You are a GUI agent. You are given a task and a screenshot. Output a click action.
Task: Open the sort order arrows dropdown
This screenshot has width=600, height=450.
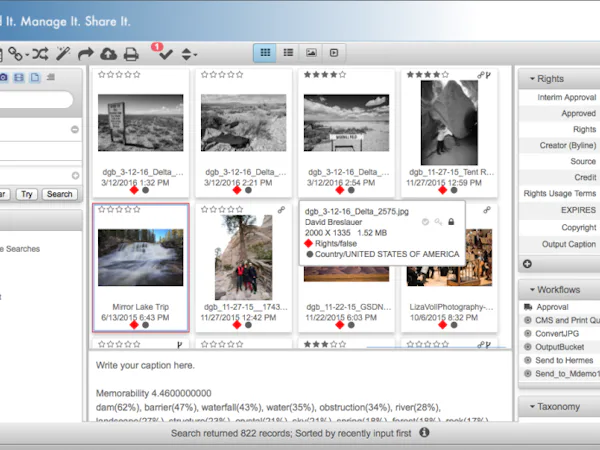pos(189,54)
